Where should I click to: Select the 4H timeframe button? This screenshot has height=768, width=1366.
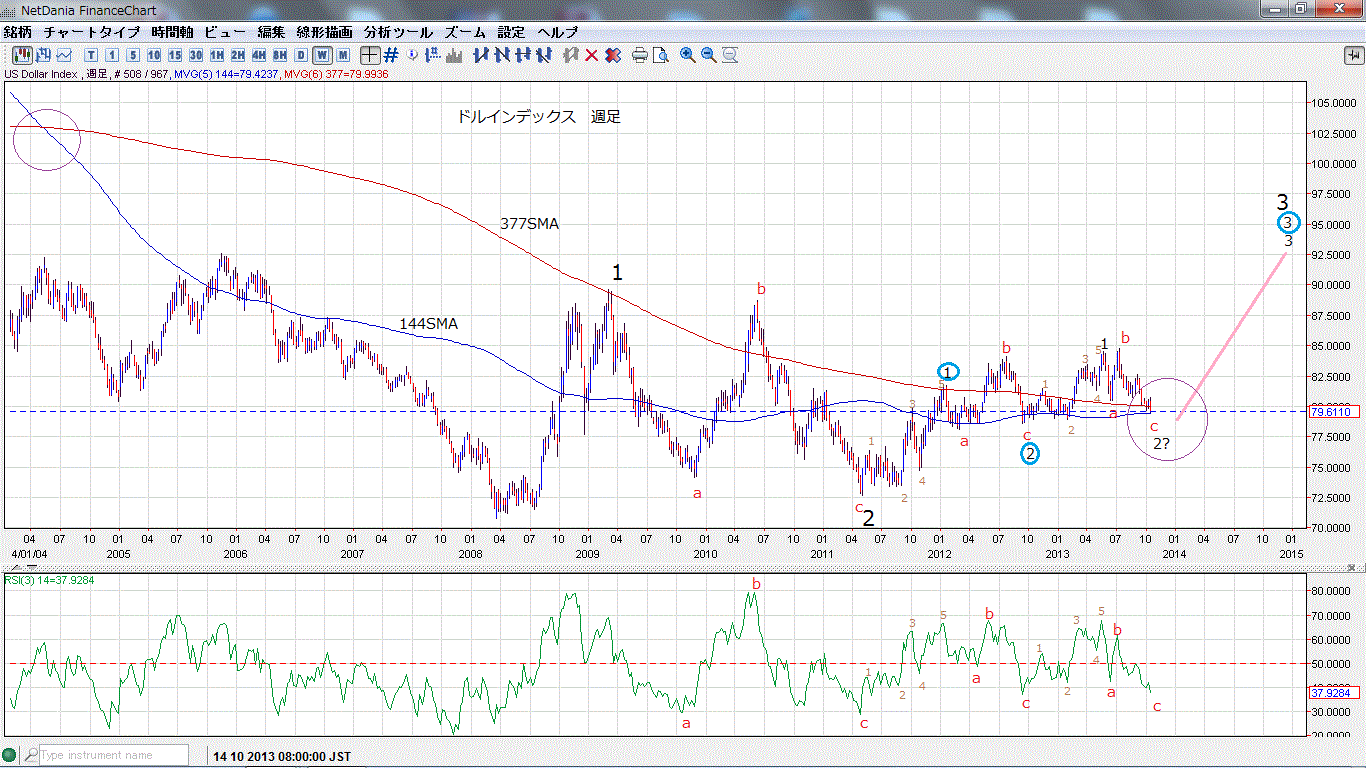(259, 55)
